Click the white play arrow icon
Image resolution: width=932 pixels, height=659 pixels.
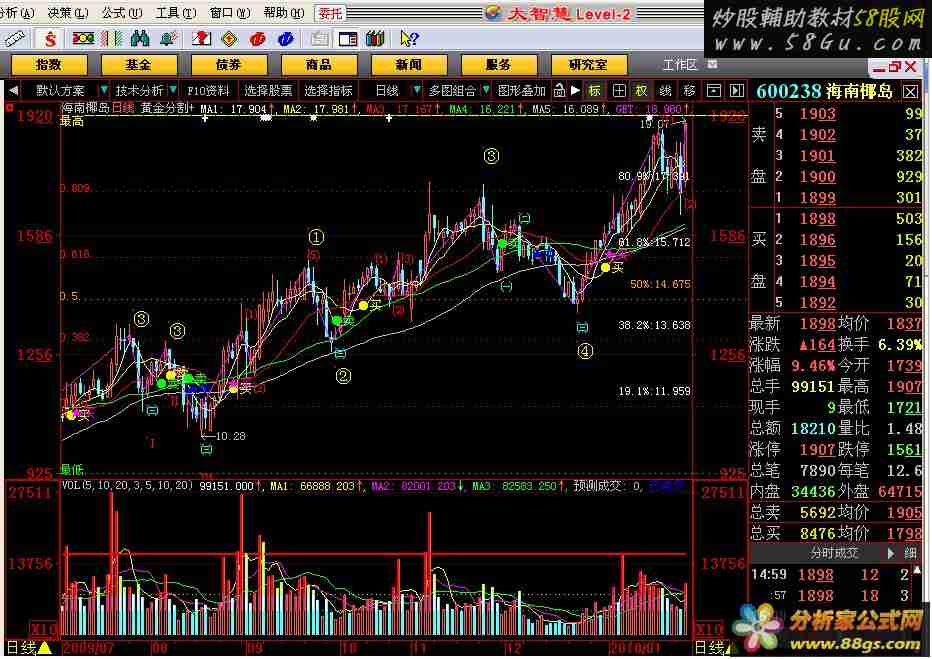(x=575, y=90)
